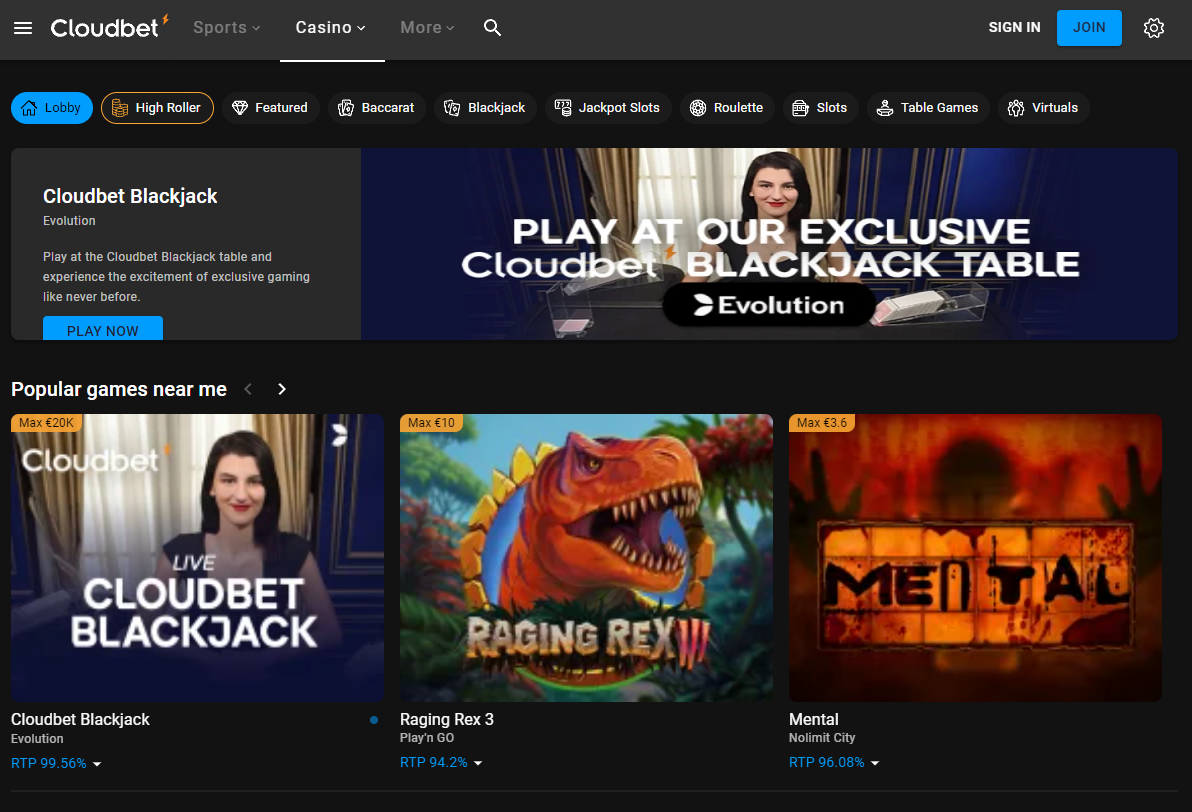Open the Cloudbet Blackjack game thumbnail
The width and height of the screenshot is (1192, 812).
[x=198, y=558]
